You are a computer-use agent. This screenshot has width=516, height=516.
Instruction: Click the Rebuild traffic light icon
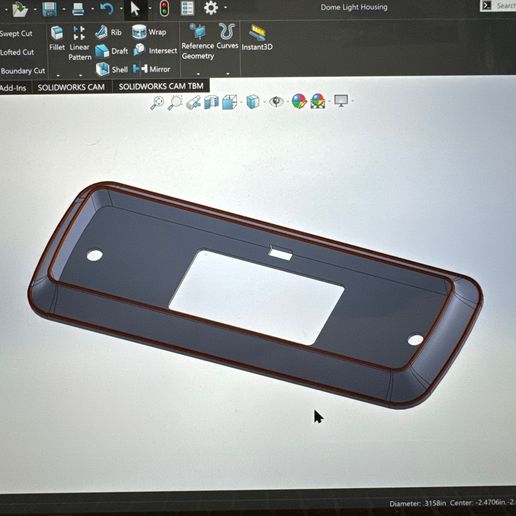(164, 8)
